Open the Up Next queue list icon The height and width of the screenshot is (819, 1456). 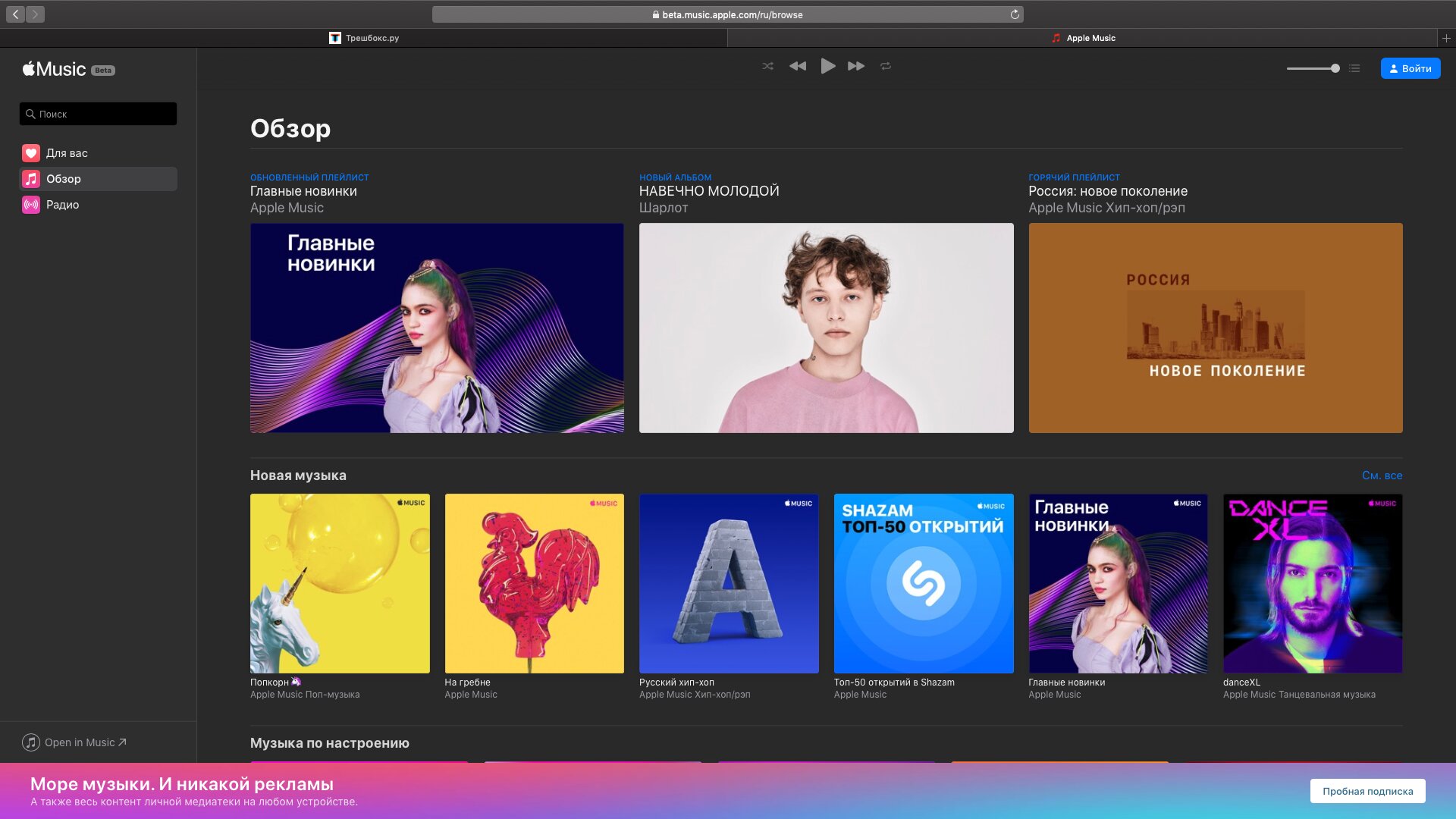click(x=1354, y=68)
